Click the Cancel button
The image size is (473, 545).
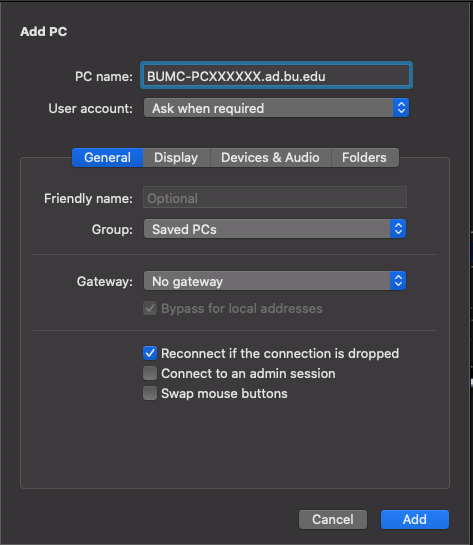[333, 519]
